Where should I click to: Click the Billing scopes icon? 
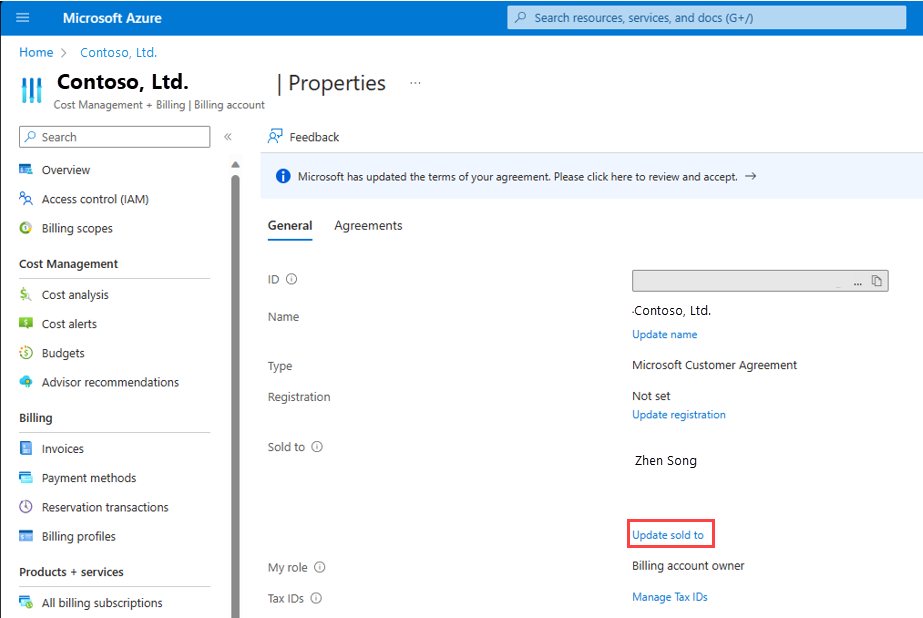[x=26, y=228]
